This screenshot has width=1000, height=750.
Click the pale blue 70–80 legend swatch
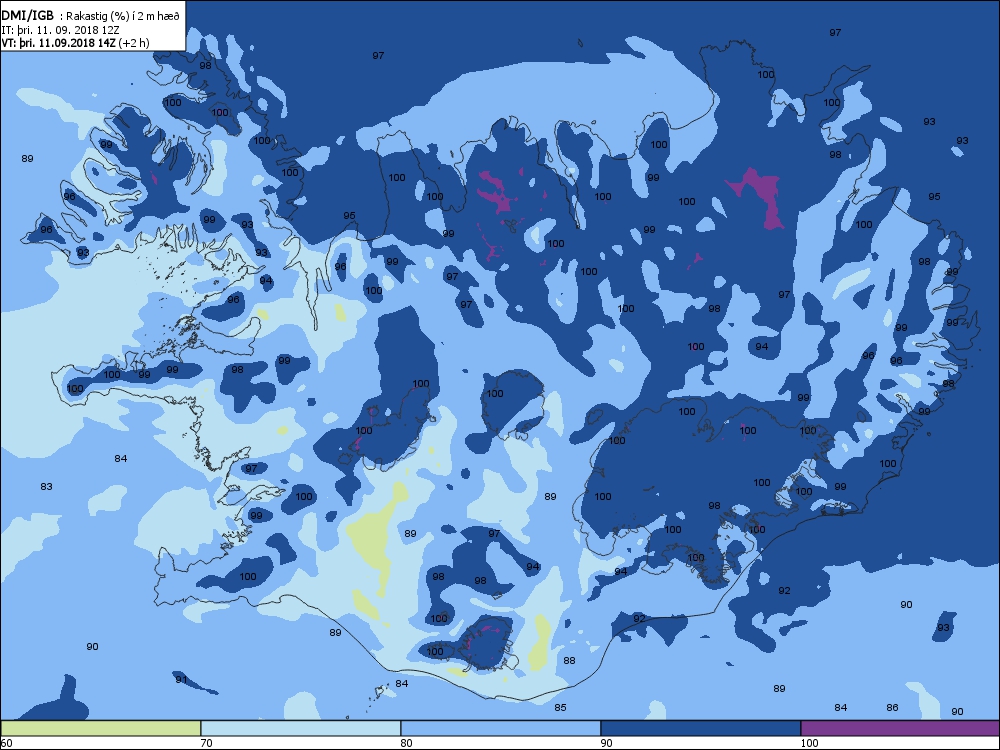click(x=300, y=728)
